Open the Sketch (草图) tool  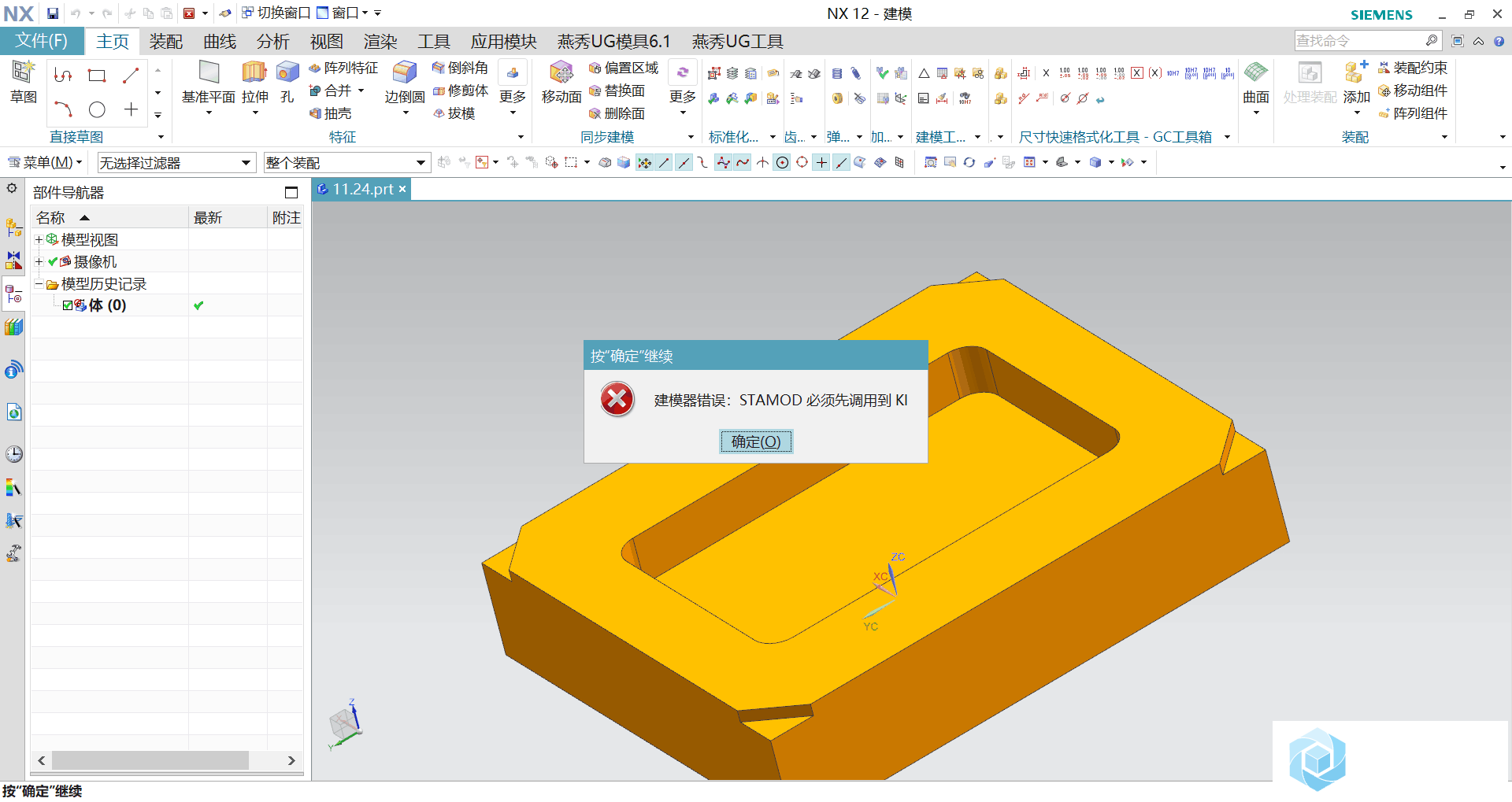[24, 82]
